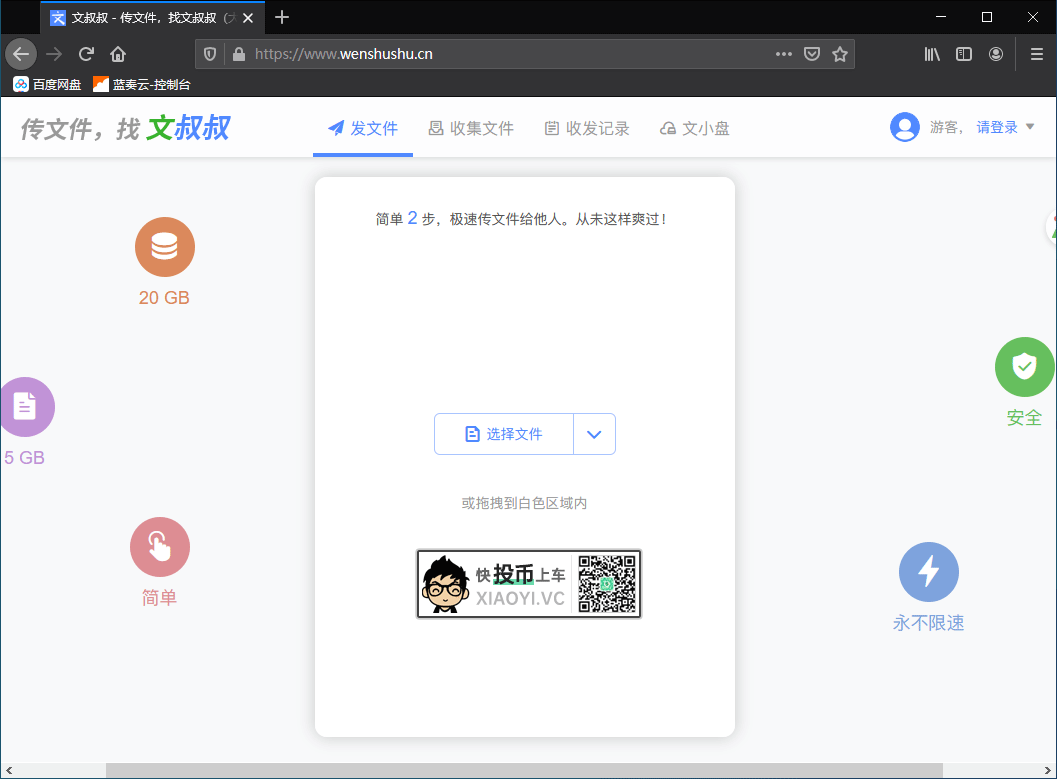Click the guest user avatar icon
The height and width of the screenshot is (779, 1057).
(905, 127)
